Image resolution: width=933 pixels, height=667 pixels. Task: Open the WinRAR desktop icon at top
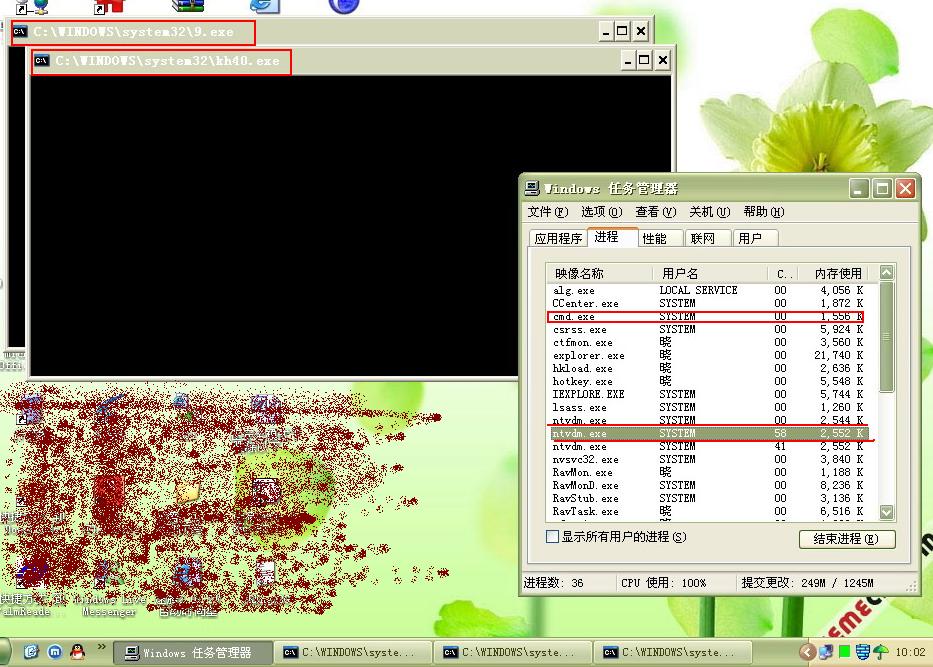click(187, 6)
